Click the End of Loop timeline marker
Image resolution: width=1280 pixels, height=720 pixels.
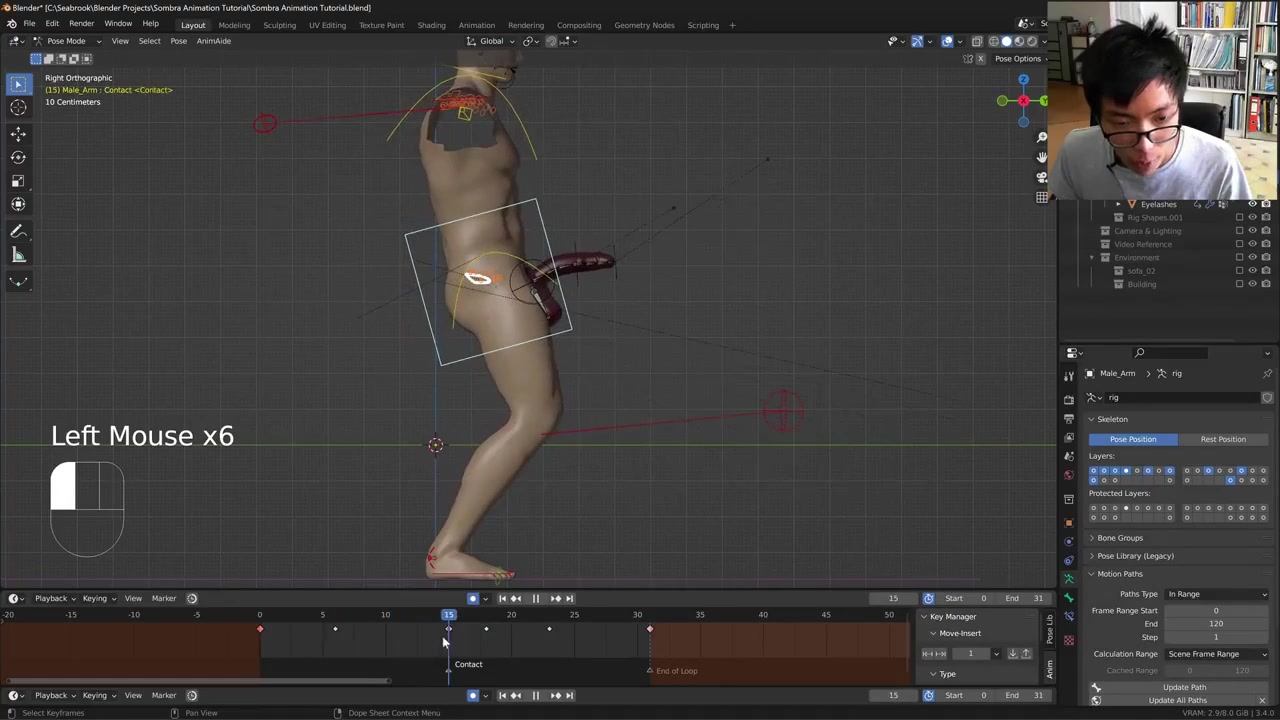(650, 671)
